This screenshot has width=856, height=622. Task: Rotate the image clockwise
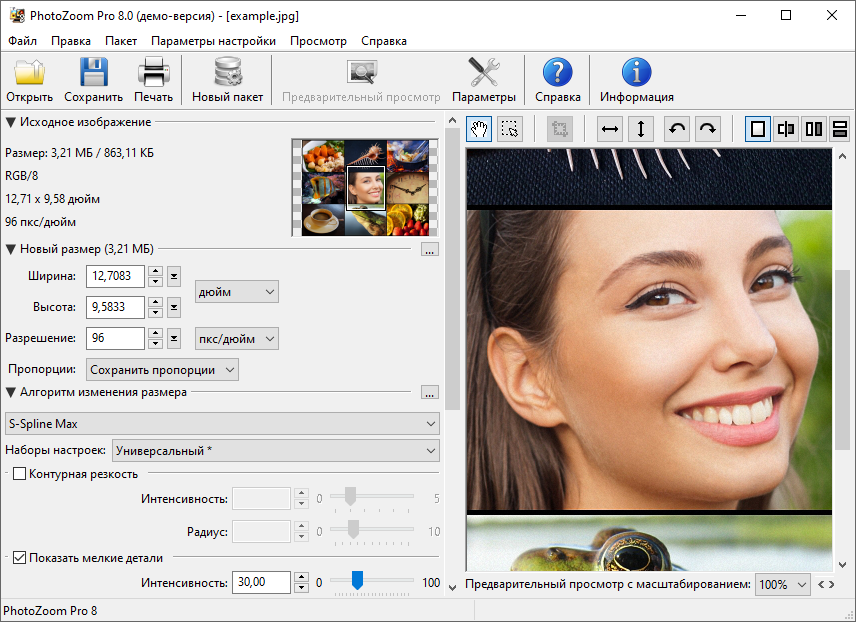[706, 129]
